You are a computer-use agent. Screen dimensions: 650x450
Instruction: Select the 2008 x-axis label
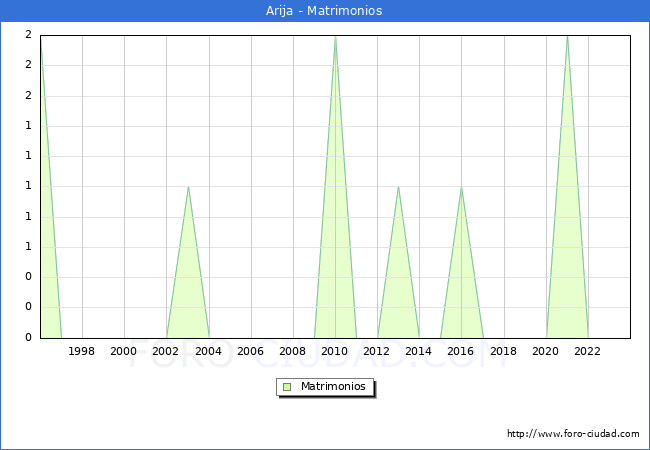[x=292, y=351]
